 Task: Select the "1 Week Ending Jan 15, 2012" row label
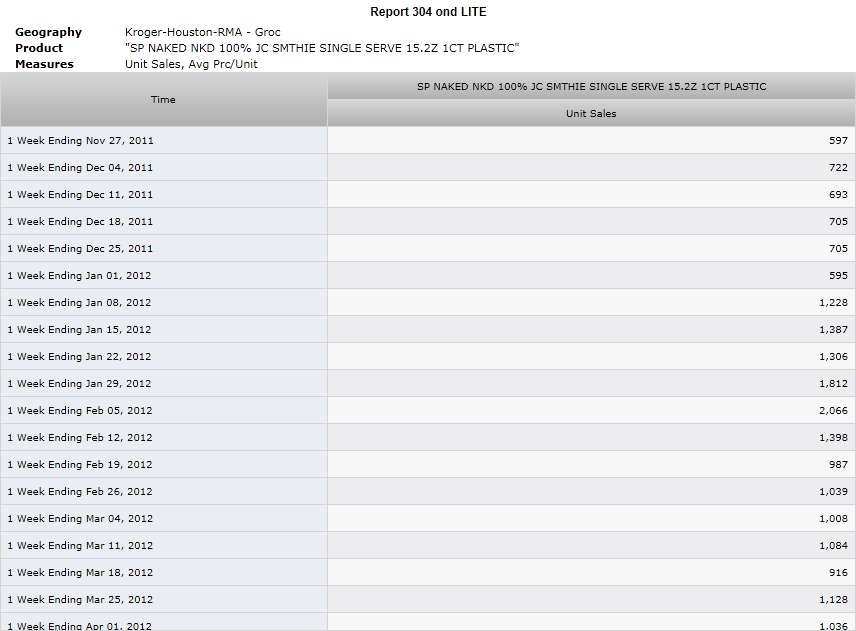pyautogui.click(x=79, y=330)
